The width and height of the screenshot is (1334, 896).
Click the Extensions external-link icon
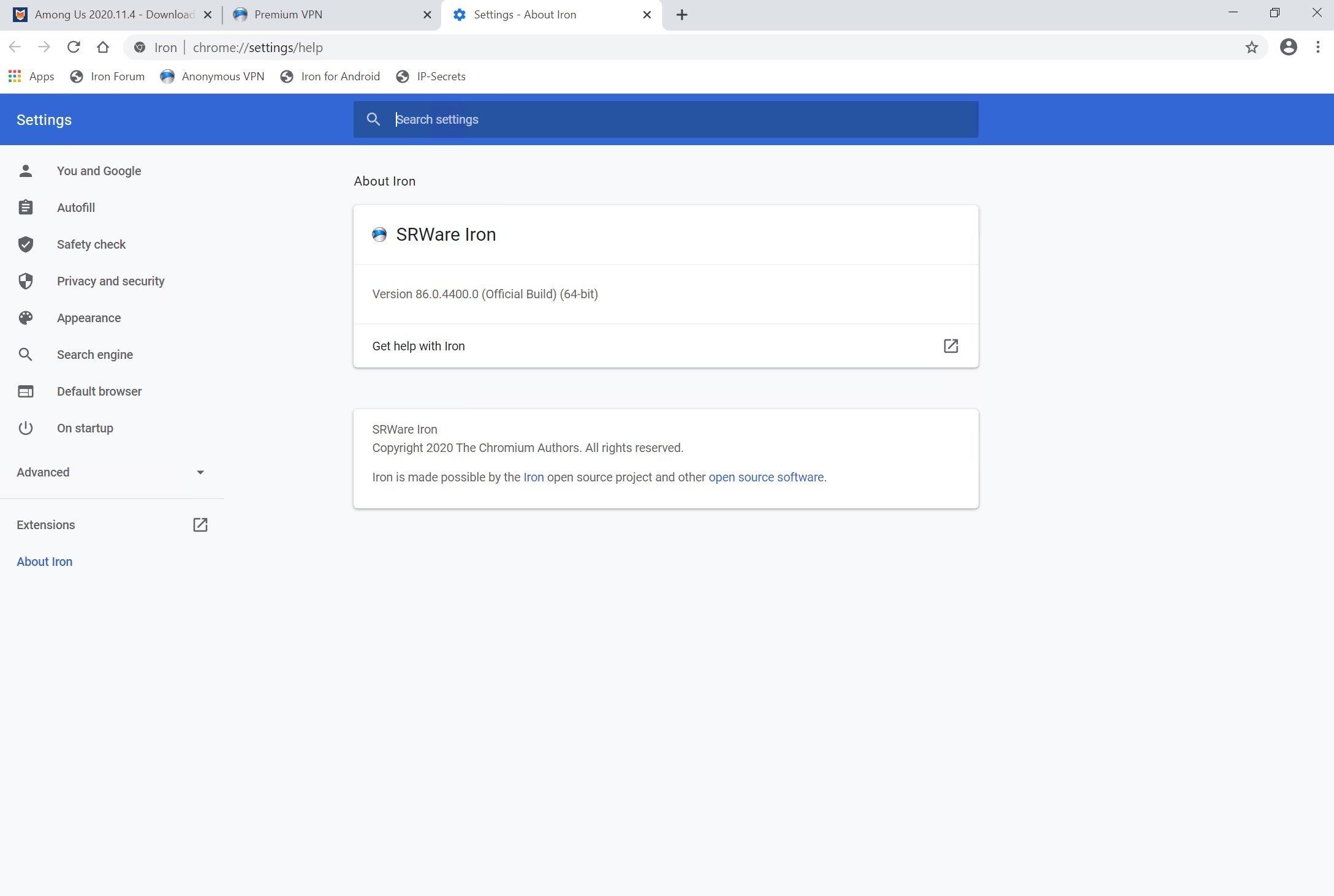[200, 525]
